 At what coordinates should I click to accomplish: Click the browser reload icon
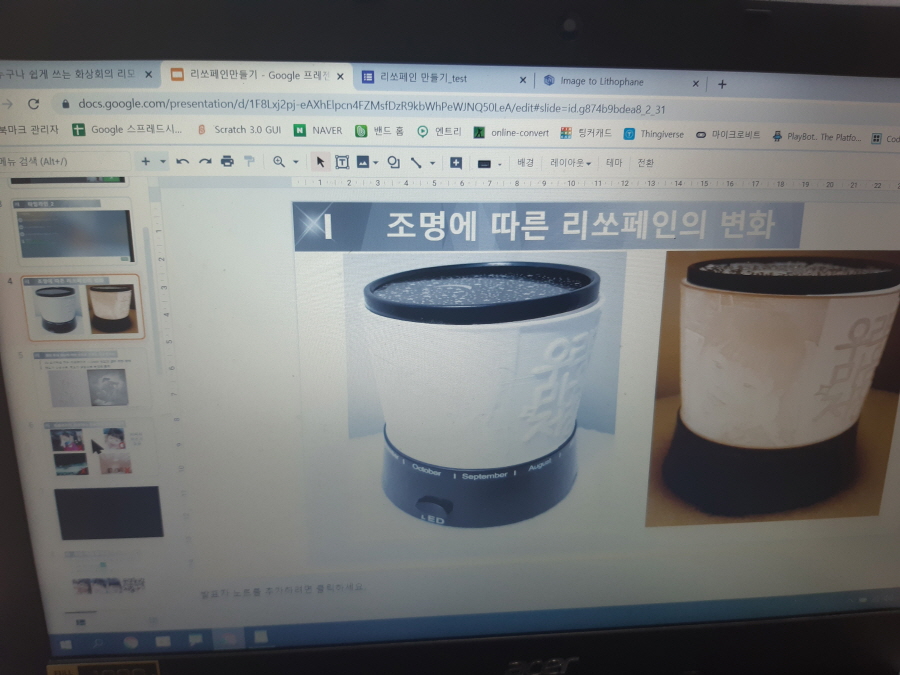click(x=34, y=103)
